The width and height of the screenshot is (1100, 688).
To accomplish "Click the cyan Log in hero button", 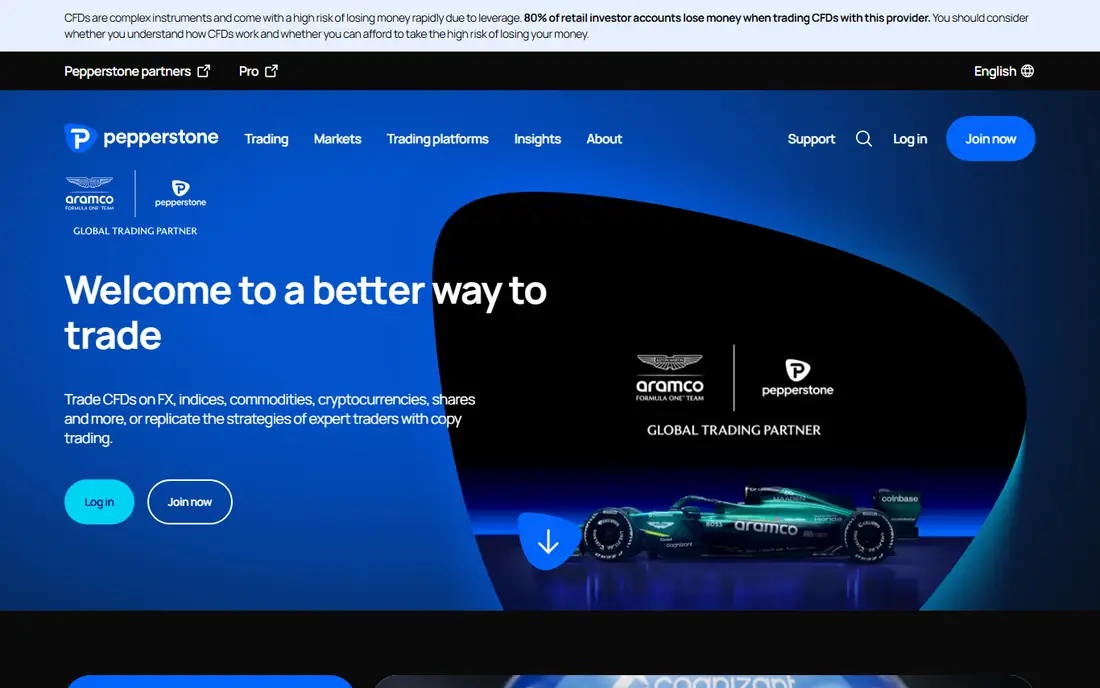I will coord(99,502).
